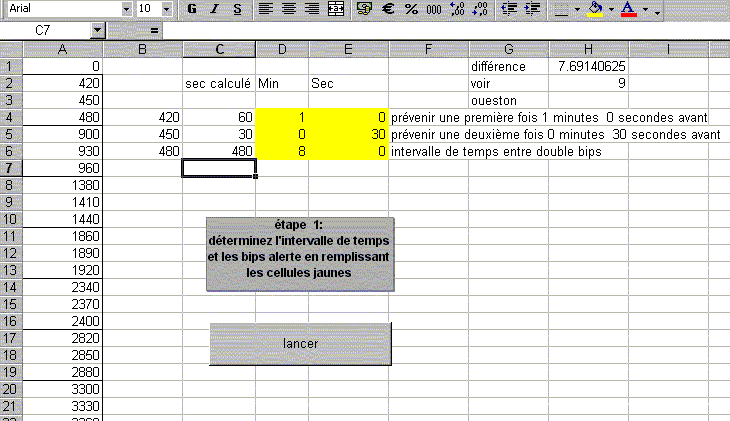The width and height of the screenshot is (730, 421).
Task: Click the 'étape 1' instructions button
Action: point(300,254)
